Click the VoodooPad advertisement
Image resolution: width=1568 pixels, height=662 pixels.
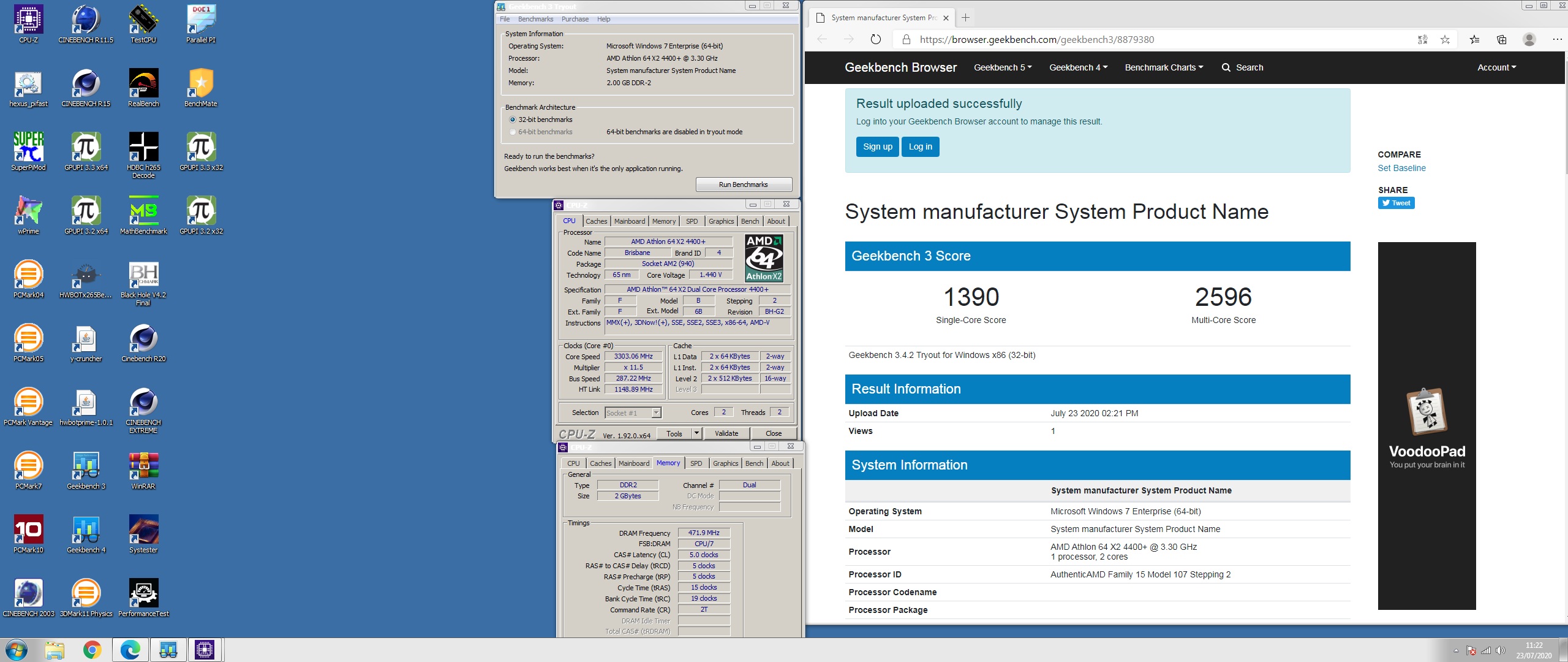tap(1427, 425)
